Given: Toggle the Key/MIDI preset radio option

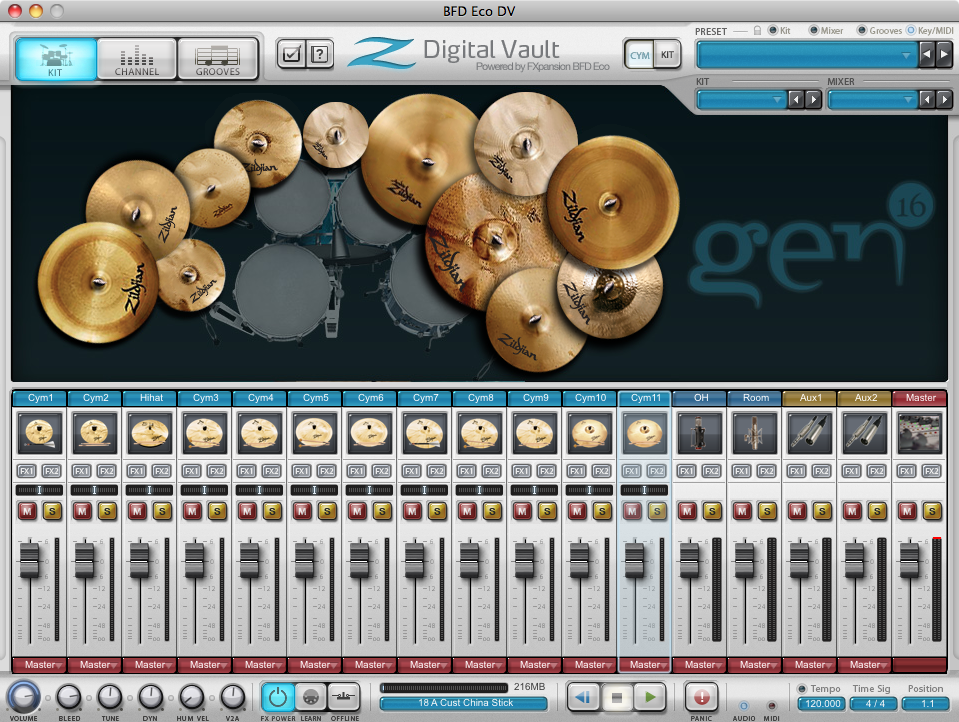Looking at the screenshot, I should tap(911, 30).
